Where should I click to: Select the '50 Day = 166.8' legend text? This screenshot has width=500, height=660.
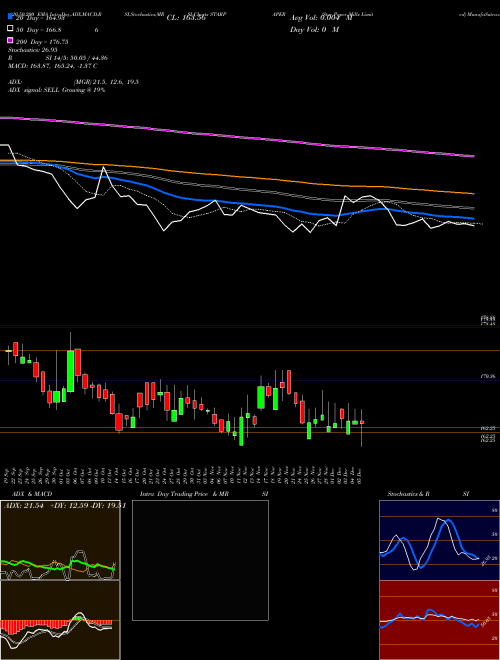tap(39, 30)
